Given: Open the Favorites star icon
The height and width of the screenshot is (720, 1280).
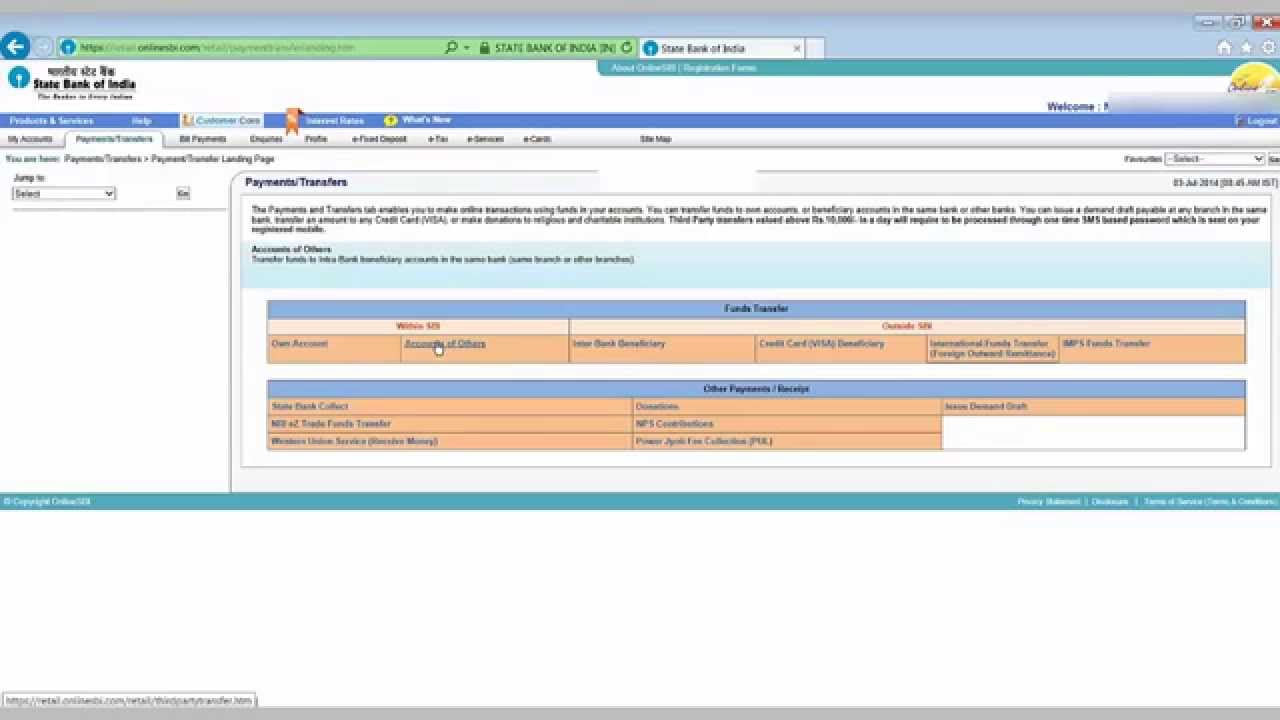Looking at the screenshot, I should 1246,47.
